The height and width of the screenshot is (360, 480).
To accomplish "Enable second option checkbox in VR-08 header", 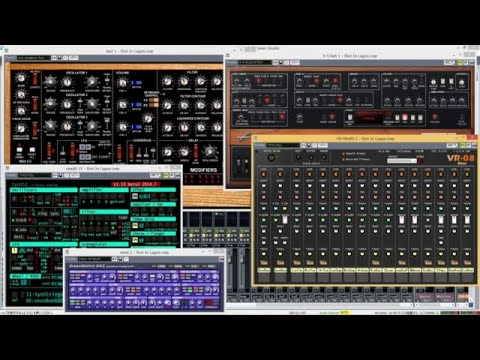I will point(344,159).
